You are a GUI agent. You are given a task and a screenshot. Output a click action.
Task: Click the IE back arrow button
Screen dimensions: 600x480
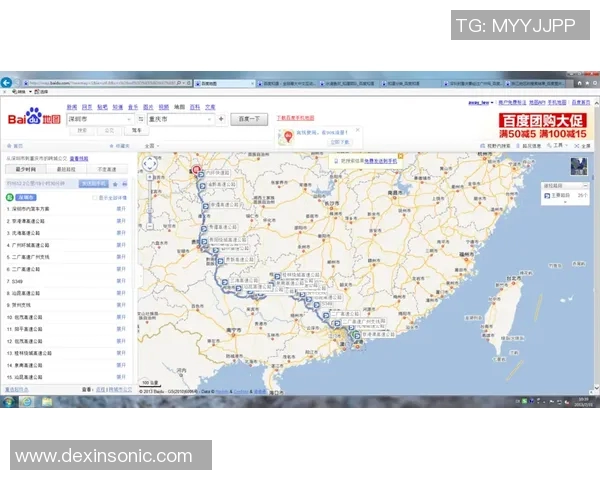click(x=9, y=83)
